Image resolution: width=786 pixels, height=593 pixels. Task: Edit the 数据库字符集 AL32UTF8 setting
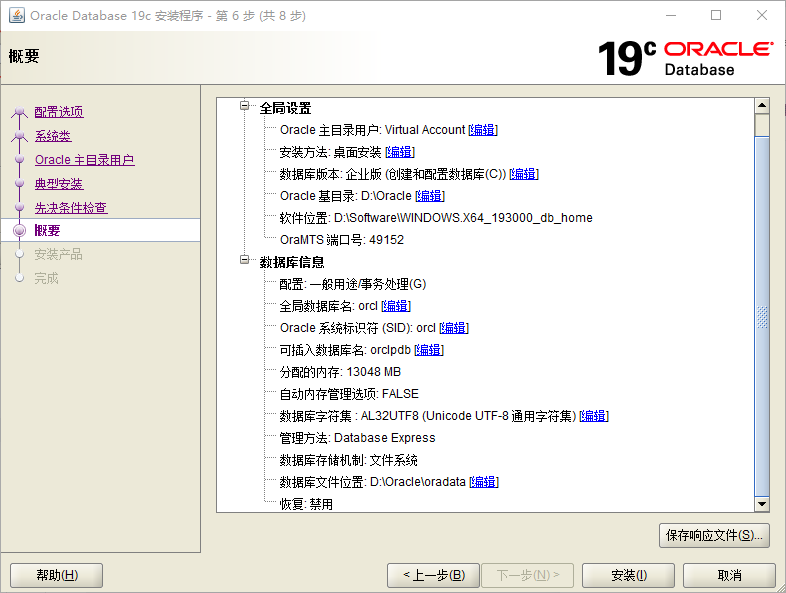[x=594, y=416]
